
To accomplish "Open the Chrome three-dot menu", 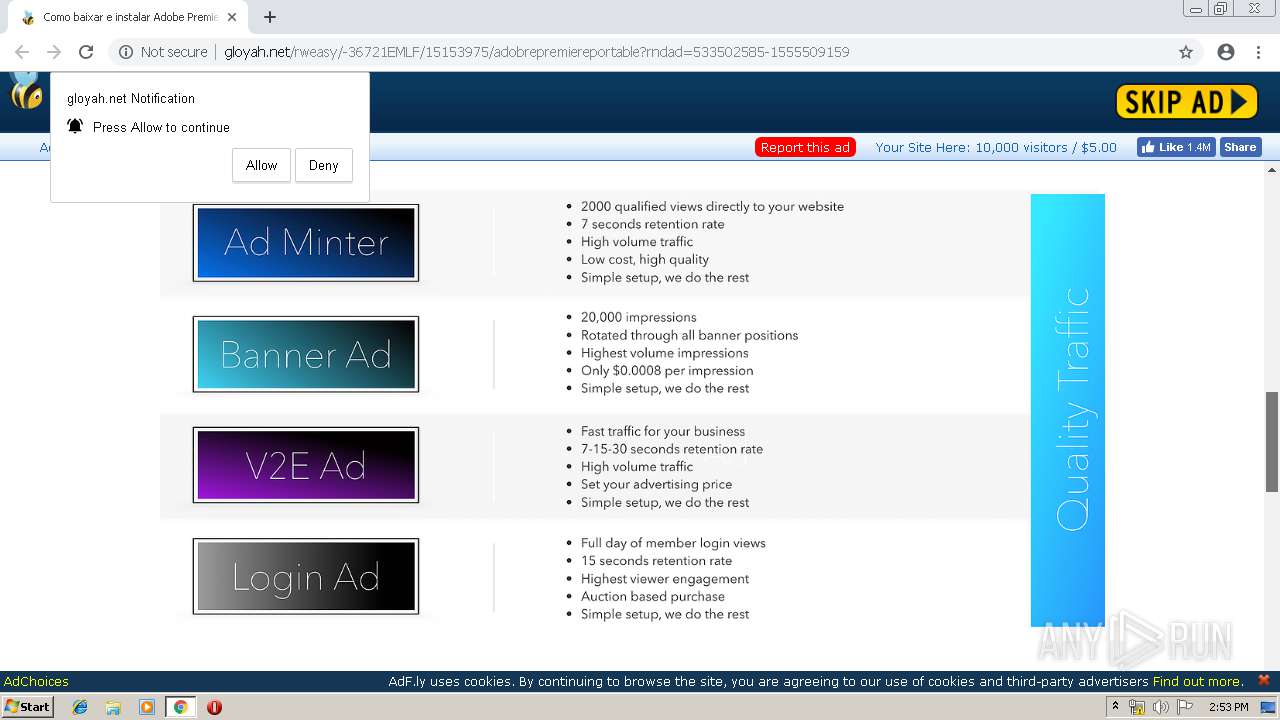I will pos(1258,52).
